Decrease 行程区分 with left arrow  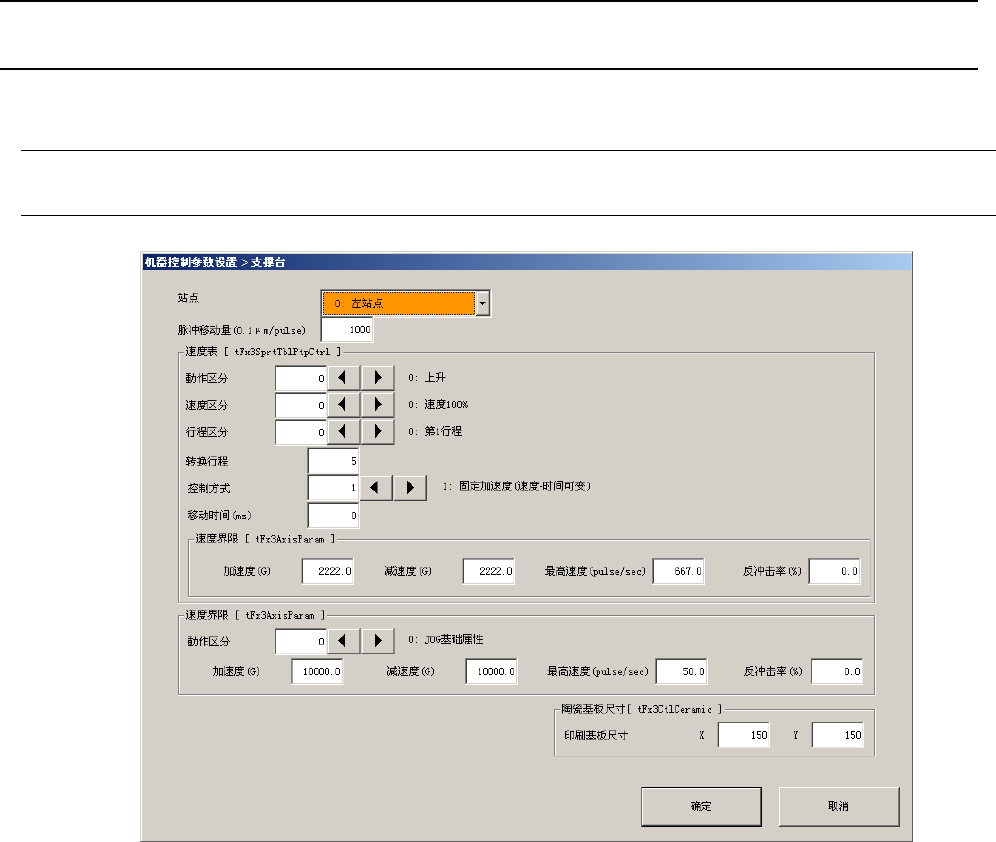coord(343,432)
